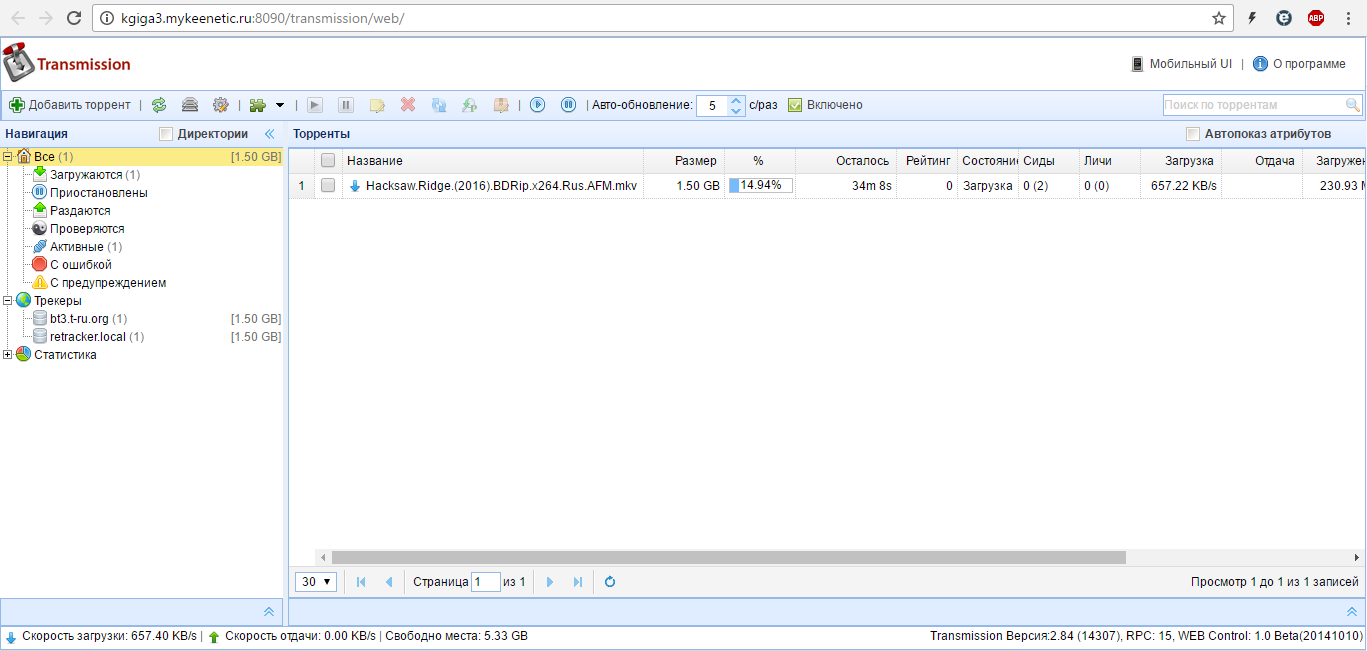1367x651 pixels.
Task: Enable the Автопоказ атрибутов checkbox
Action: point(1192,134)
